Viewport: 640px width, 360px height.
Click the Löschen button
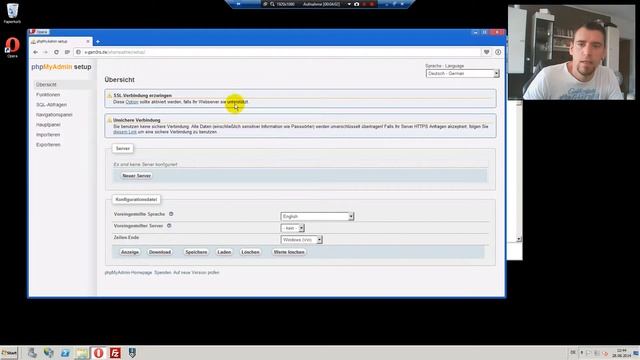[250, 252]
